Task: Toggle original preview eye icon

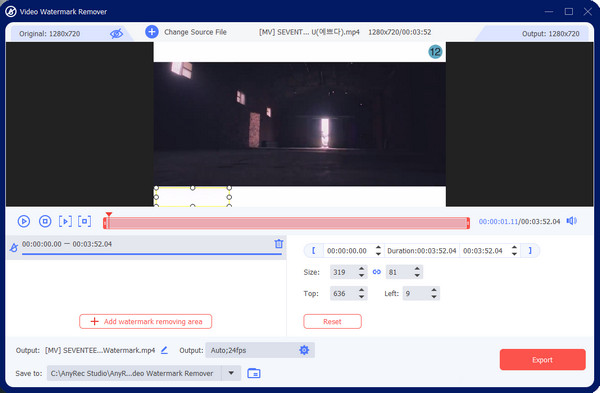Action: click(x=116, y=34)
